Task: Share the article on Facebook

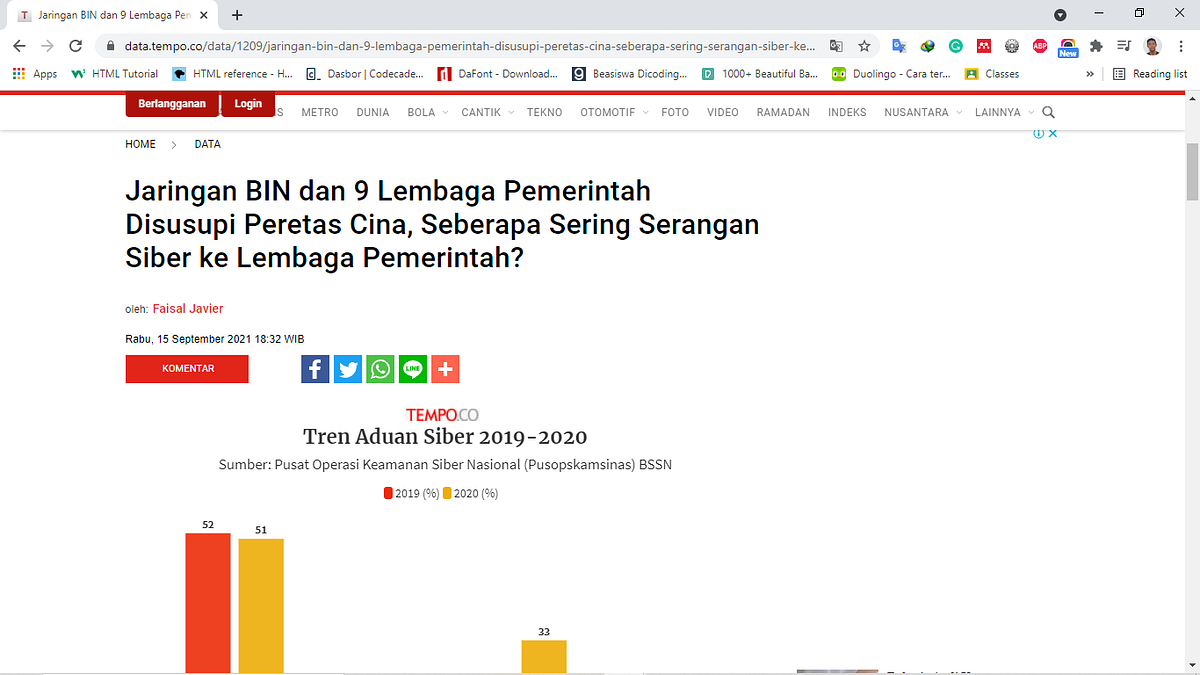Action: tap(314, 369)
